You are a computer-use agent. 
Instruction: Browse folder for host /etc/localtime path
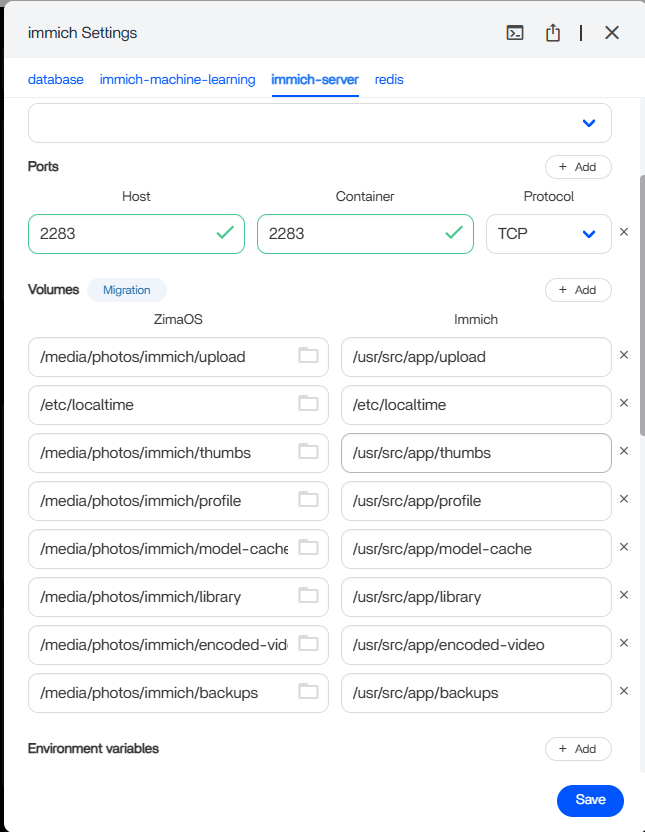click(308, 403)
